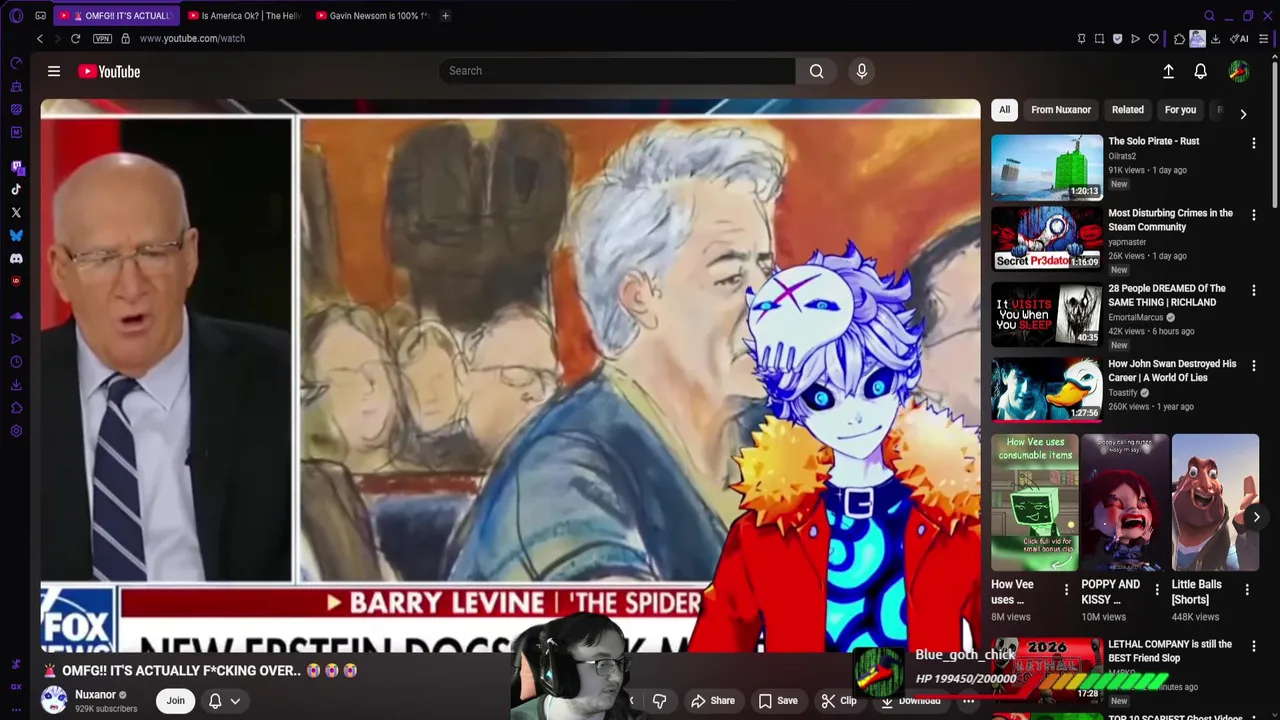
Task: Open 'How John Swan Destroyed His Career' thumbnail
Action: [x=1047, y=389]
